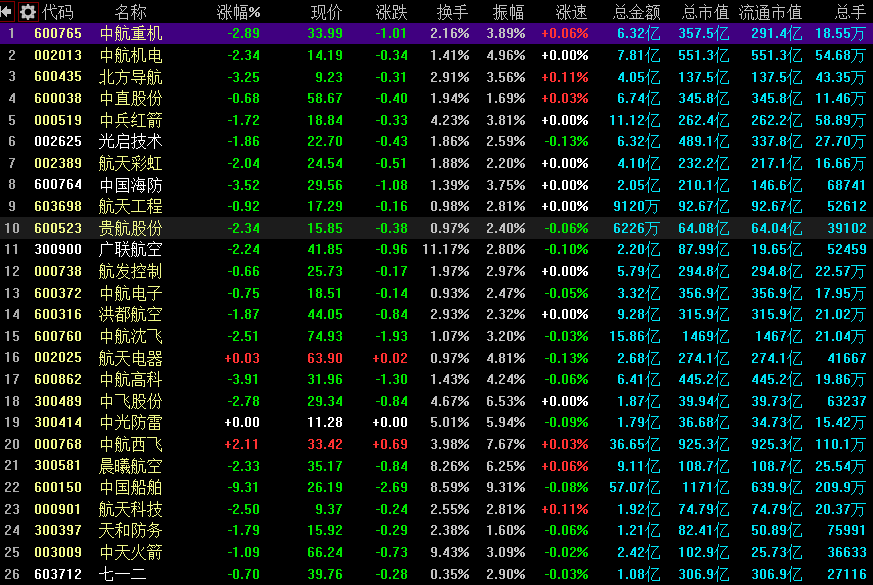873x585 pixels.
Task: Select stock name 广联航空
Action: pos(131,249)
